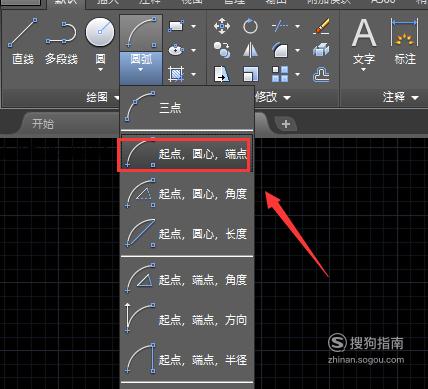Select the Line (直线) tool

[x=23, y=41]
